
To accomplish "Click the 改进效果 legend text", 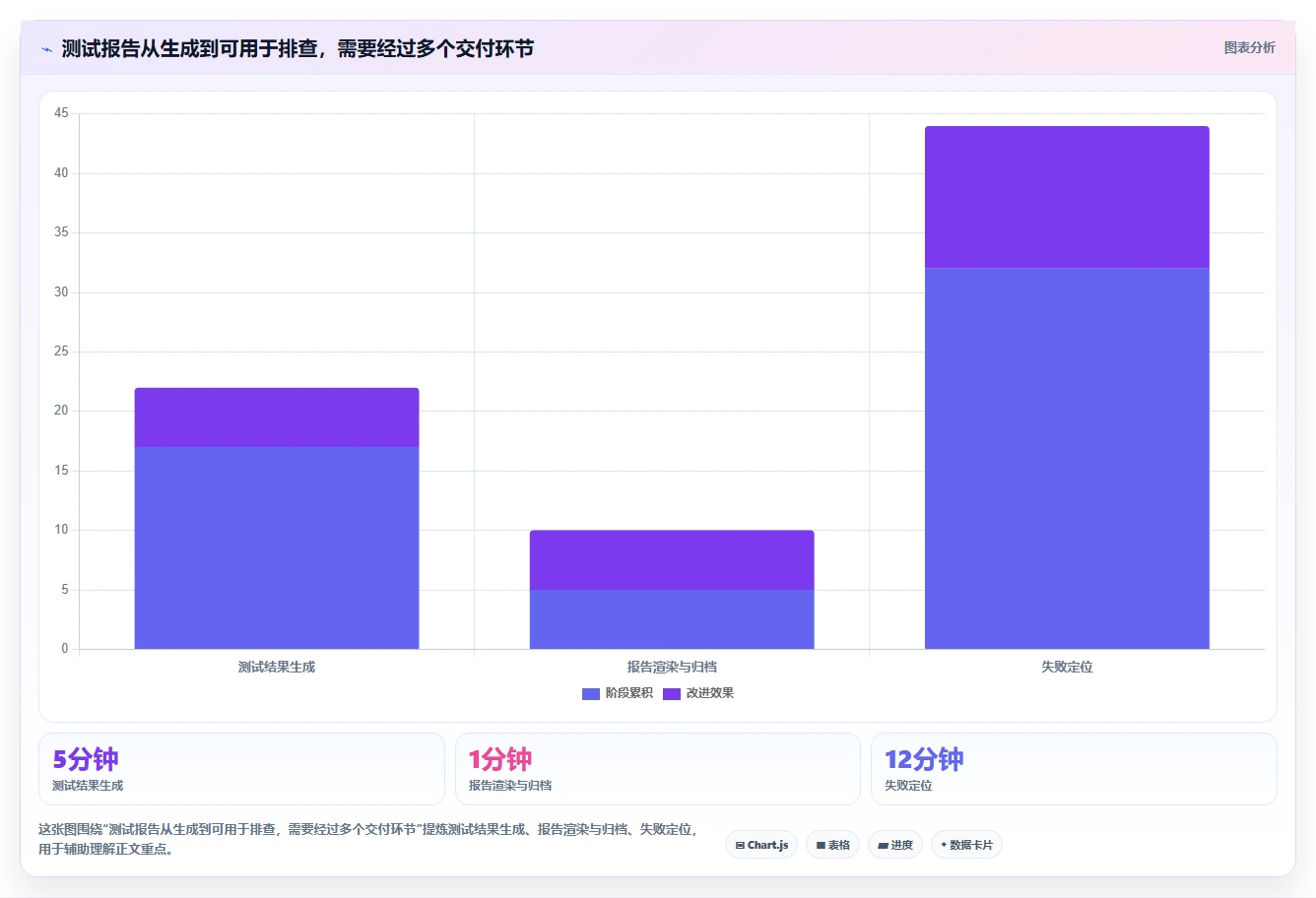I will [710, 693].
